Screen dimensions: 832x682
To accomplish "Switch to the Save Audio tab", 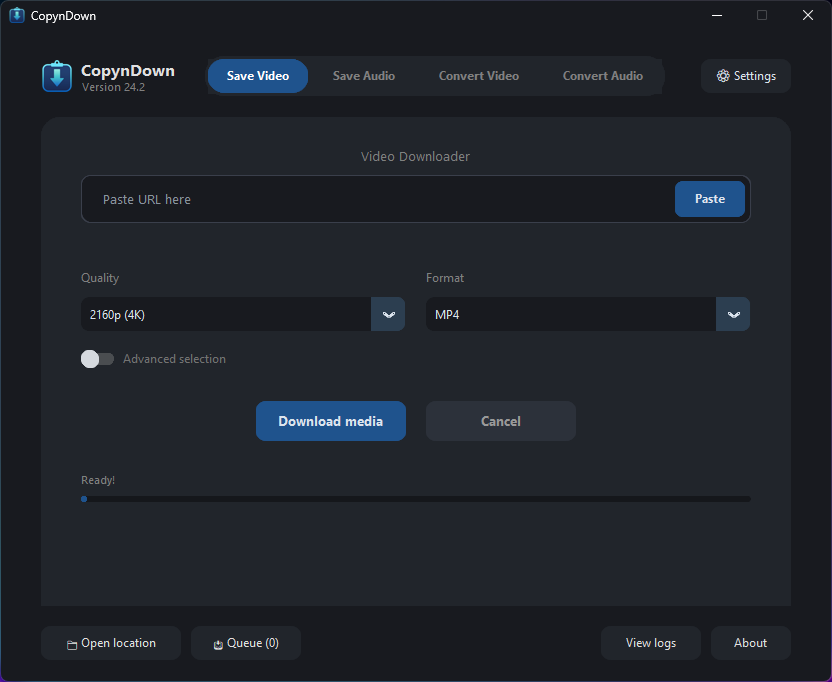I will (363, 76).
